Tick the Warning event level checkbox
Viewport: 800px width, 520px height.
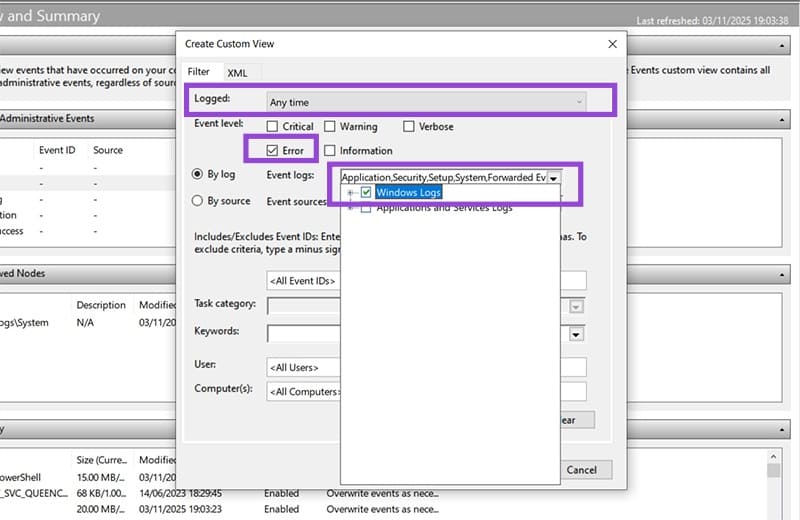[x=331, y=127]
